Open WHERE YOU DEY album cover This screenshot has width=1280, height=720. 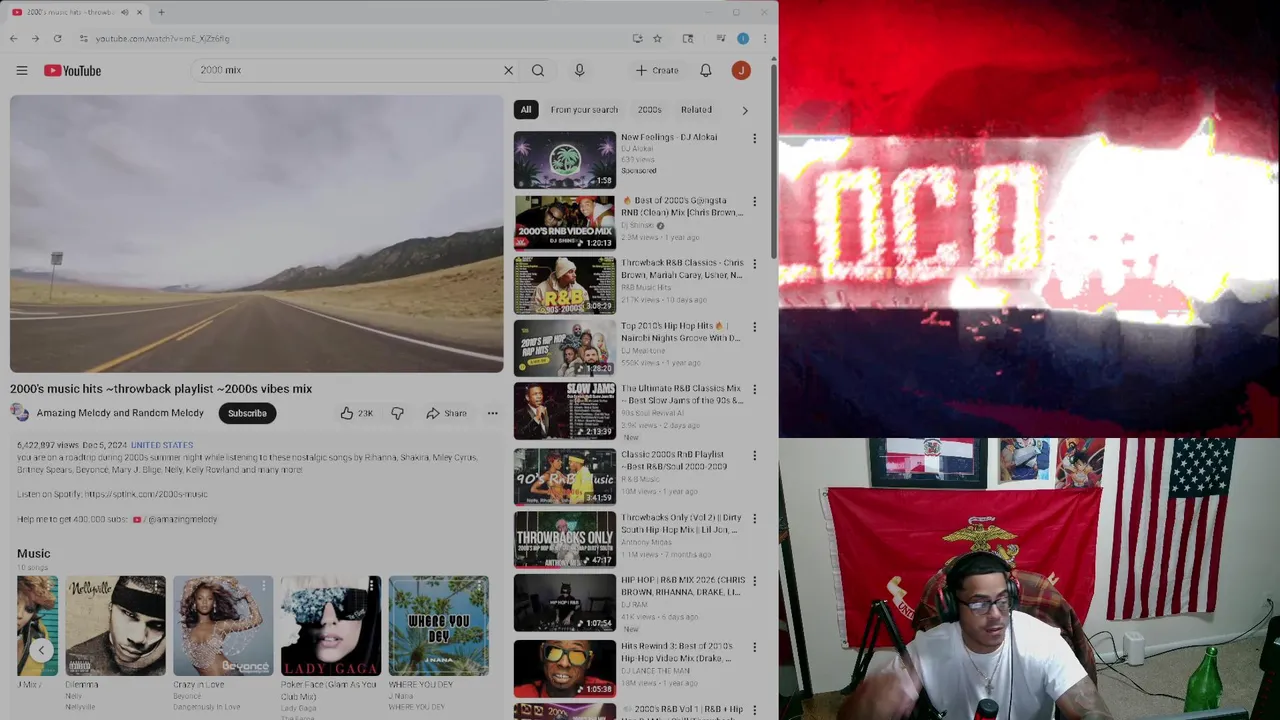pyautogui.click(x=439, y=626)
